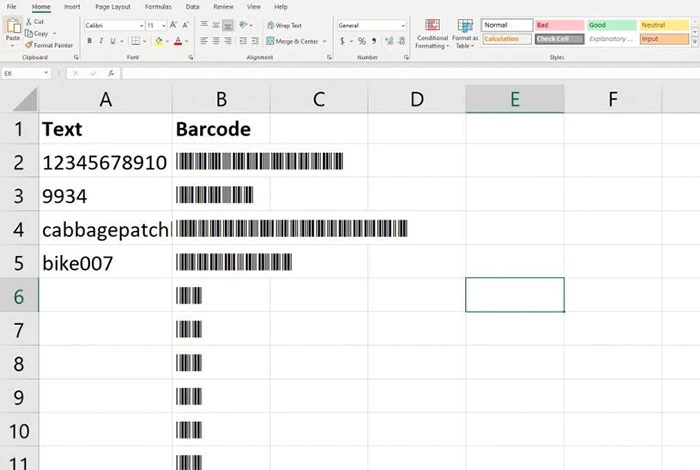The width and height of the screenshot is (700, 470).
Task: Toggle Wrap Text
Action: click(x=284, y=25)
